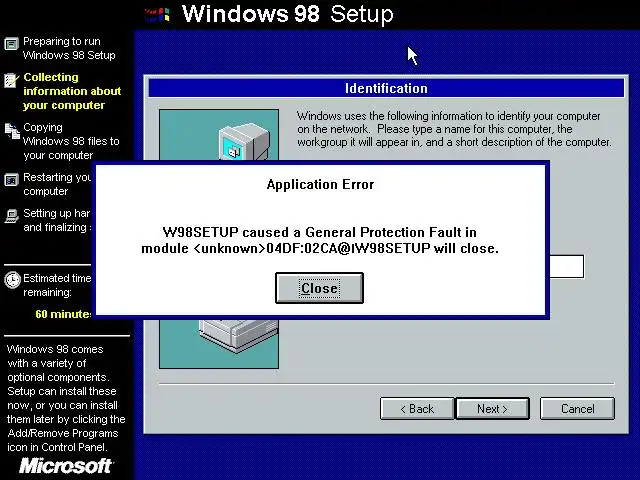Click the 60 minutes remaining text
Viewport: 640px width, 480px height.
[63, 314]
